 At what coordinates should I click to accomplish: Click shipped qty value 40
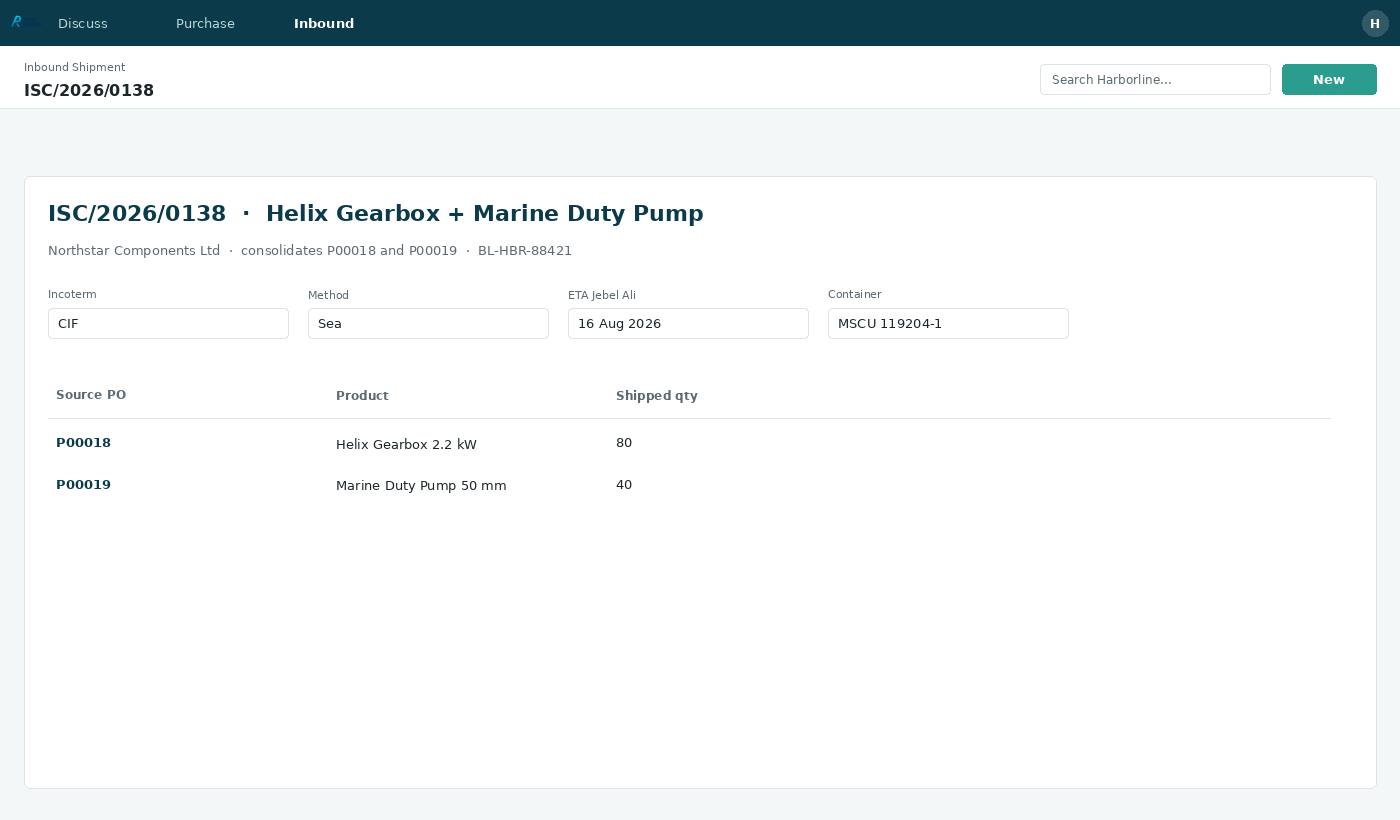[624, 485]
